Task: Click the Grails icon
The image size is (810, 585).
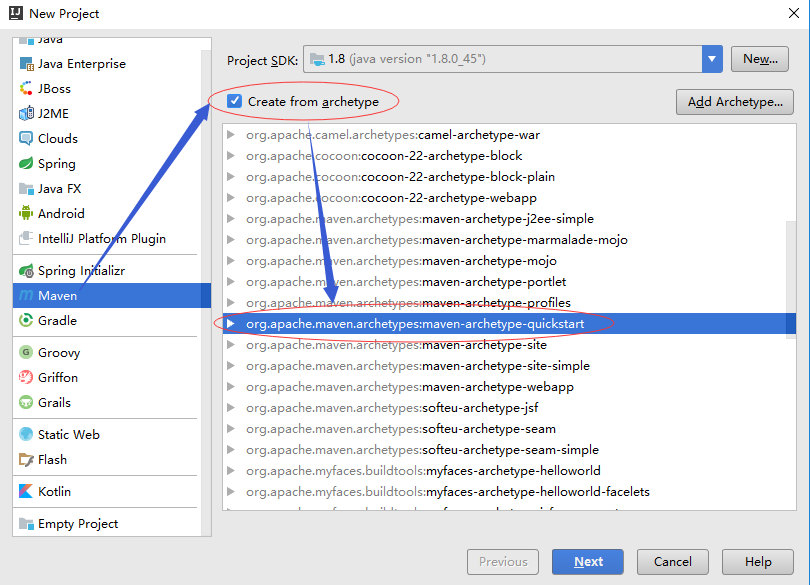Action: pyautogui.click(x=26, y=402)
